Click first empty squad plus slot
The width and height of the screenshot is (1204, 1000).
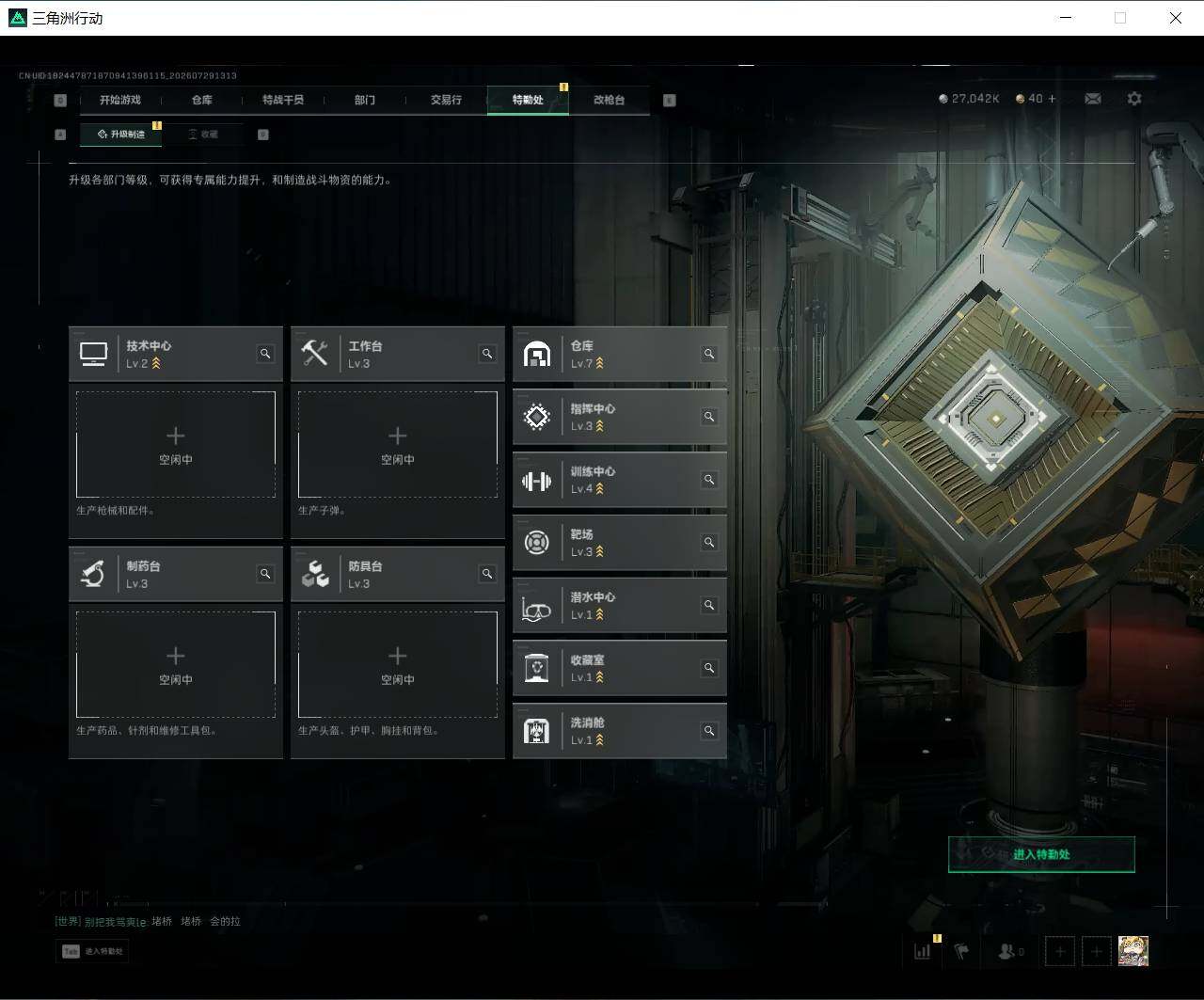pos(1060,951)
